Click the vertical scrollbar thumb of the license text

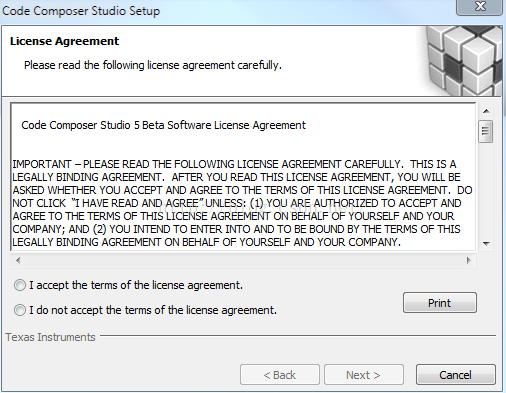[x=486, y=131]
